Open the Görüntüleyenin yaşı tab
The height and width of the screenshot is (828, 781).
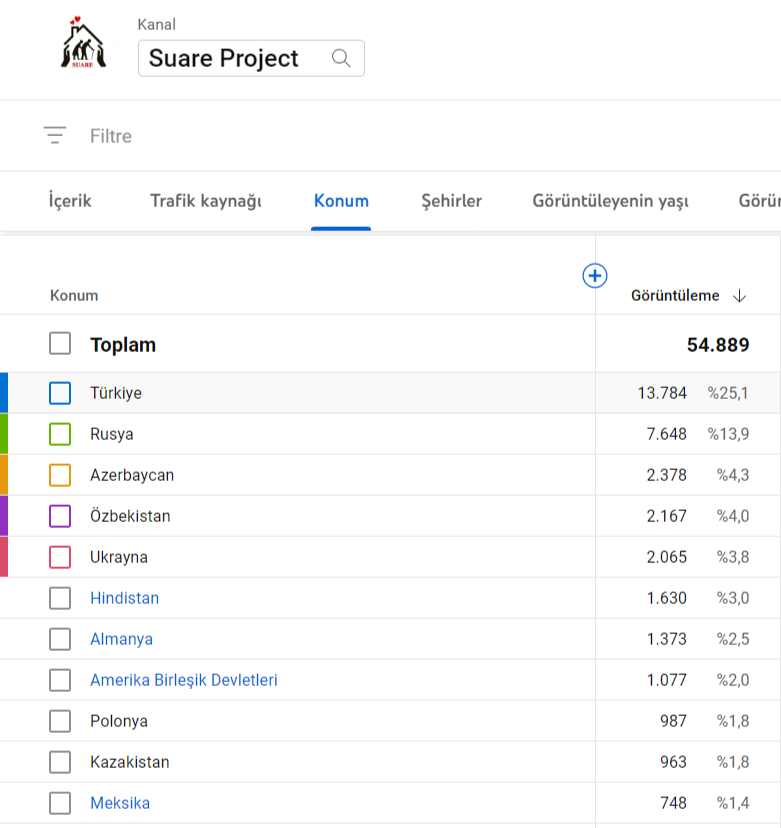610,201
